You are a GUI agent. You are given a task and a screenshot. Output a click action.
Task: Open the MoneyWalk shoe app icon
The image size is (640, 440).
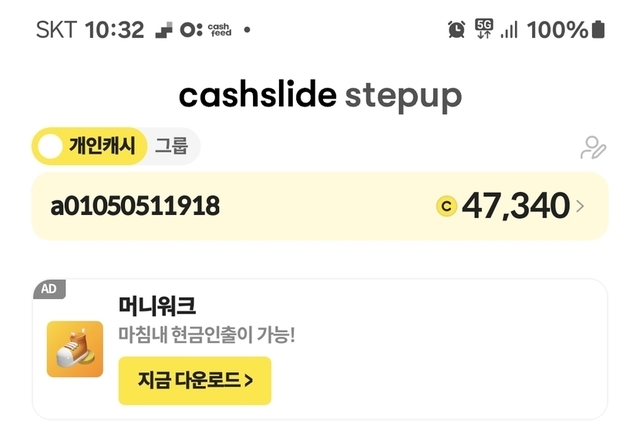coord(75,349)
